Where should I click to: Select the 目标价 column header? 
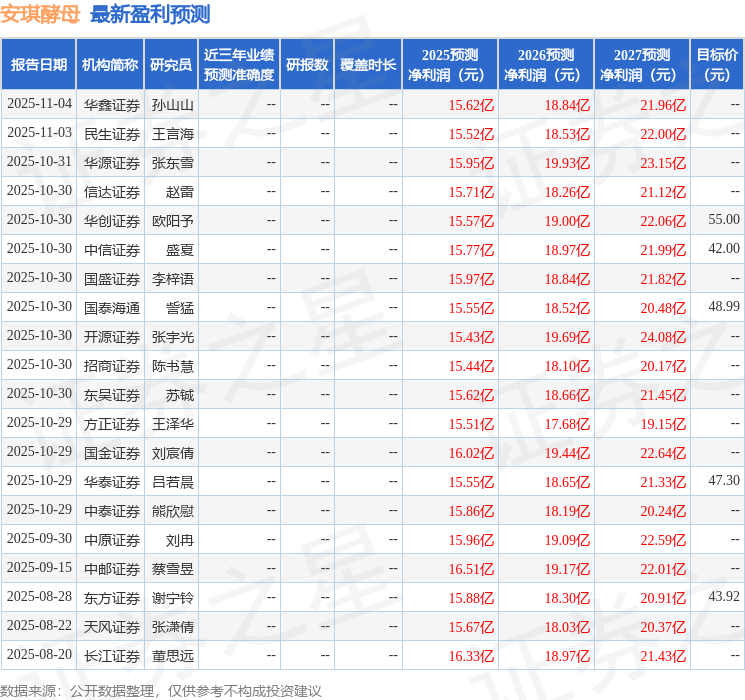(x=717, y=65)
